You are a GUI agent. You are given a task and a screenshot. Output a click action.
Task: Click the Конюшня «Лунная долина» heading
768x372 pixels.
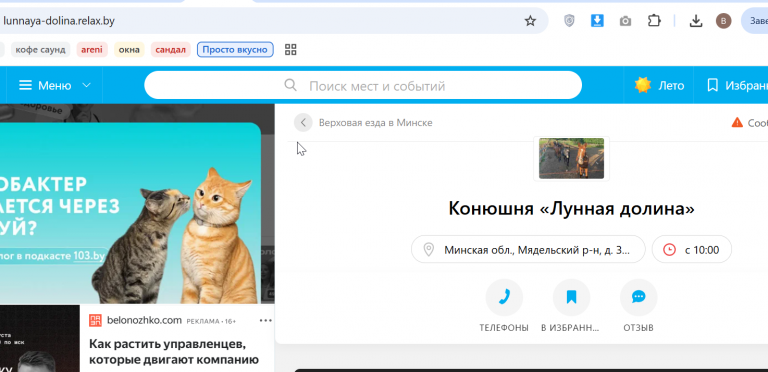571,209
